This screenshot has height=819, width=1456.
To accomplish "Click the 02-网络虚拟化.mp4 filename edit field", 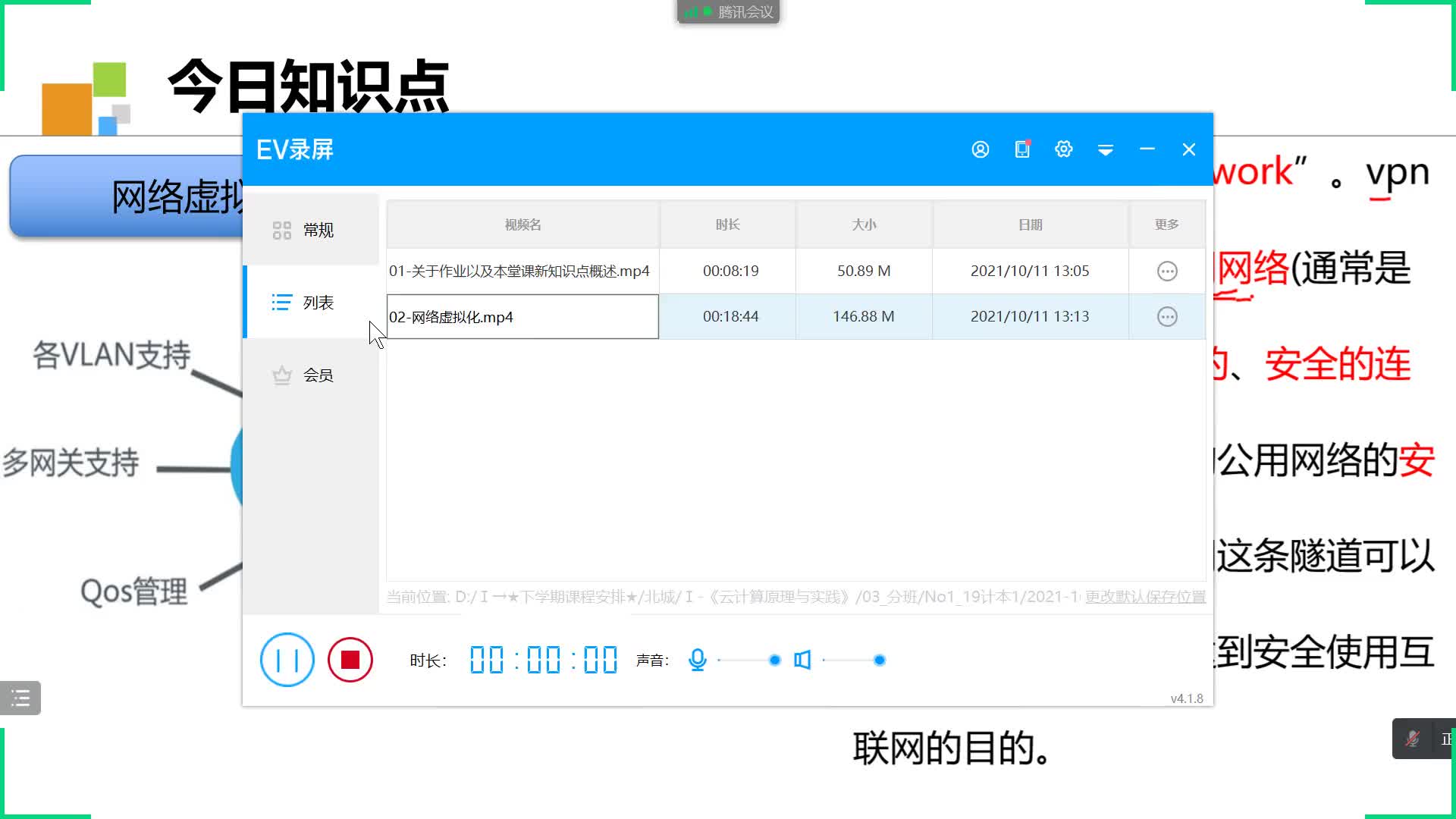I will point(522,317).
